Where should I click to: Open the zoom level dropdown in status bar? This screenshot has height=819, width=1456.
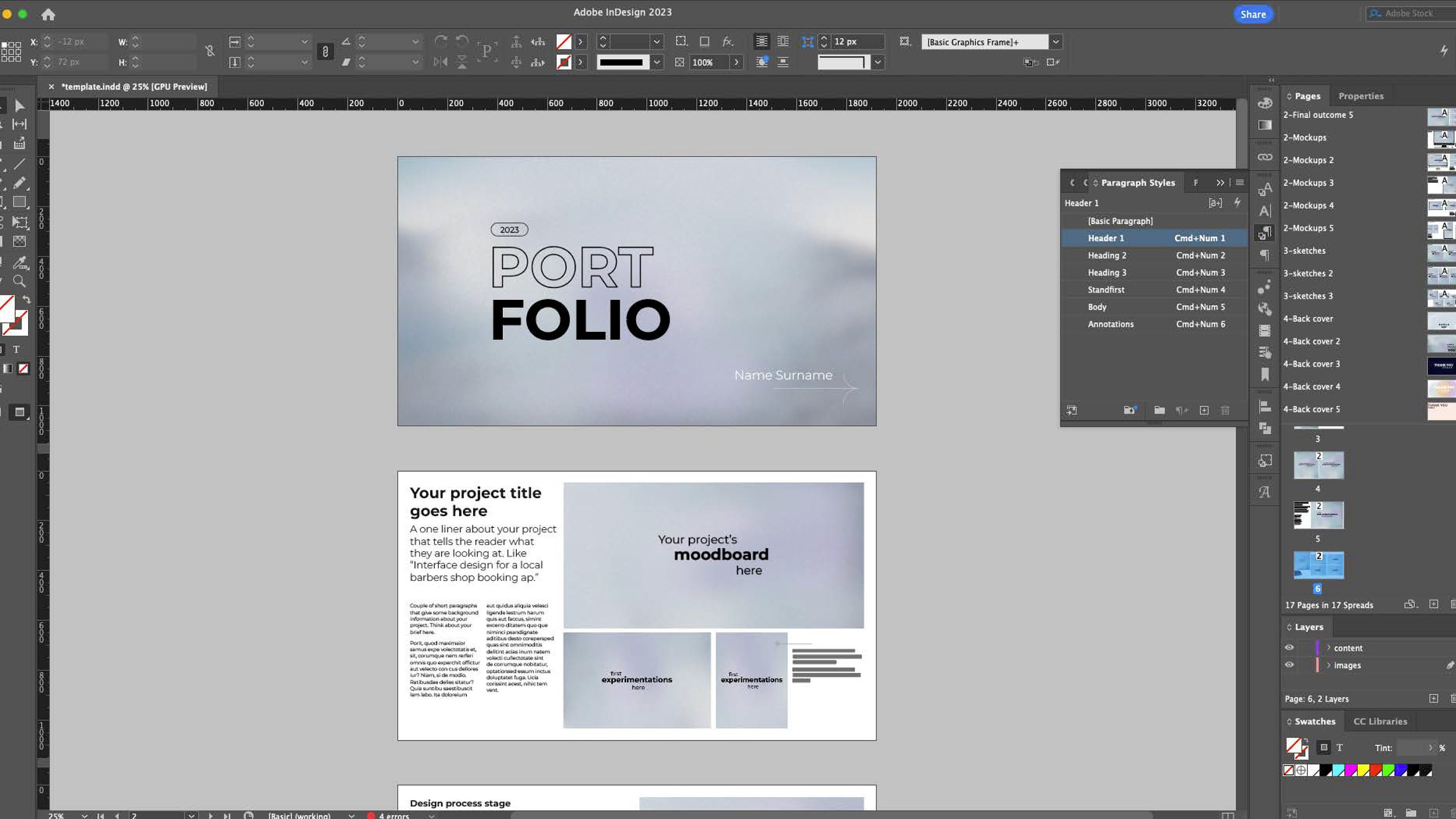tap(84, 816)
